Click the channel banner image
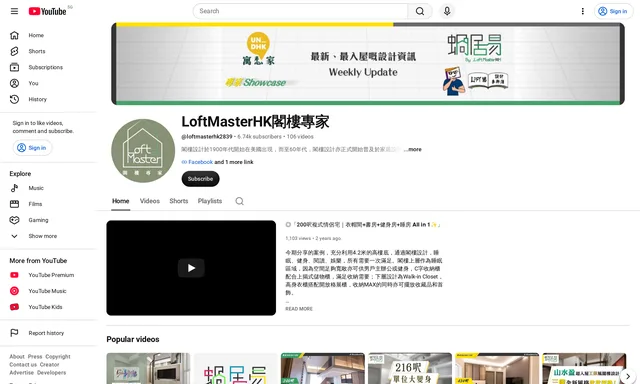This screenshot has width=640, height=384. click(x=368, y=64)
